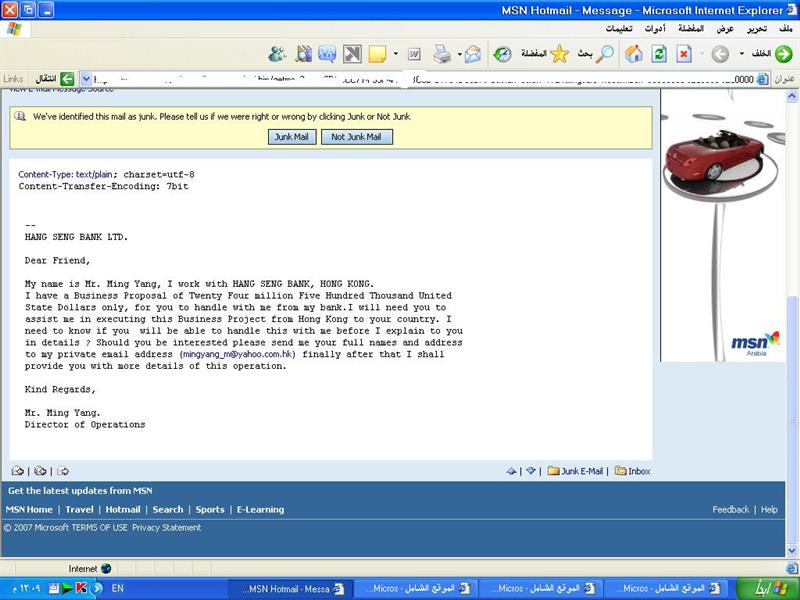Click inside the address bar field

[423, 79]
